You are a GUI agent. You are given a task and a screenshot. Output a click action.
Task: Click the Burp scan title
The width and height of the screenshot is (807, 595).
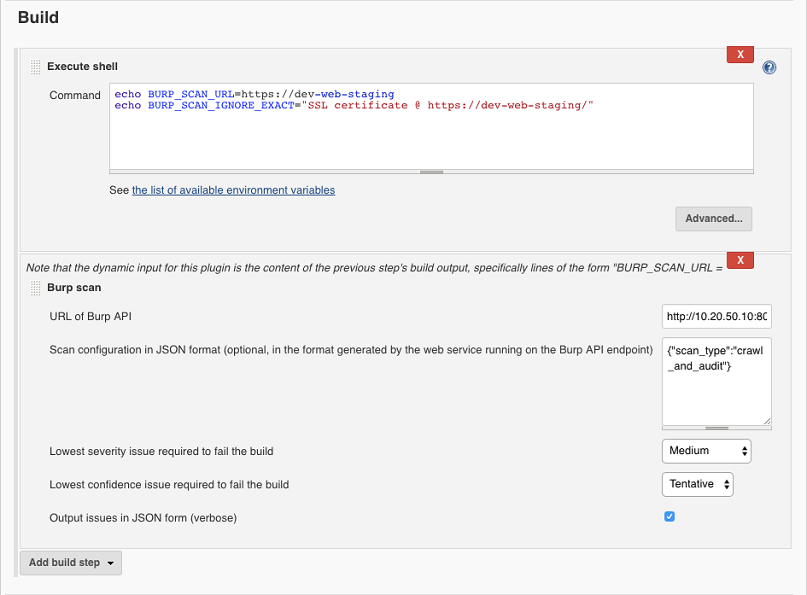(x=74, y=288)
